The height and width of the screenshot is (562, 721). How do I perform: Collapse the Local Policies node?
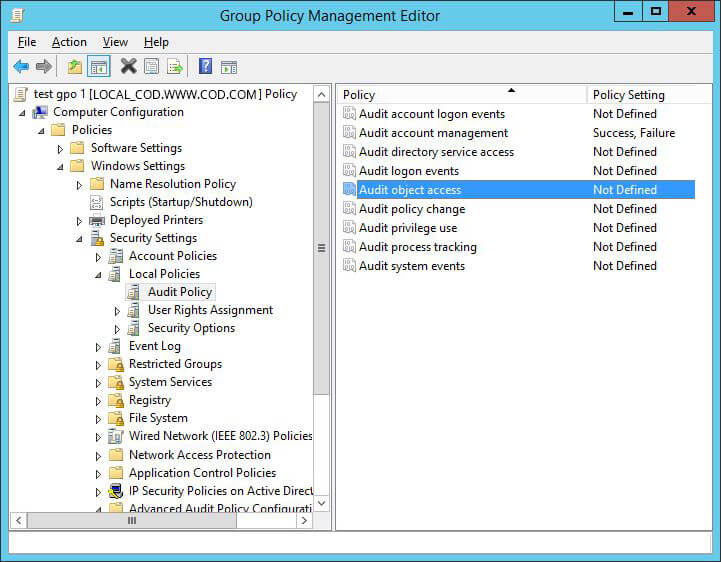98,275
